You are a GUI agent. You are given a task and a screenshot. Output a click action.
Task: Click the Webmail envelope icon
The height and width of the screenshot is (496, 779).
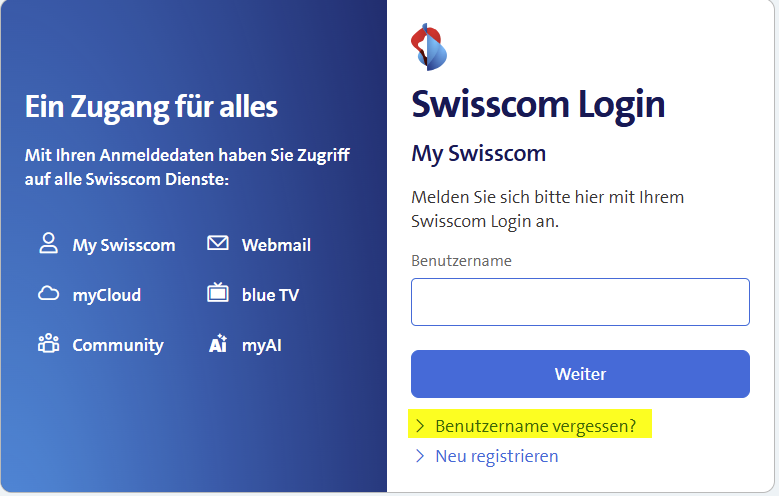[x=218, y=244]
